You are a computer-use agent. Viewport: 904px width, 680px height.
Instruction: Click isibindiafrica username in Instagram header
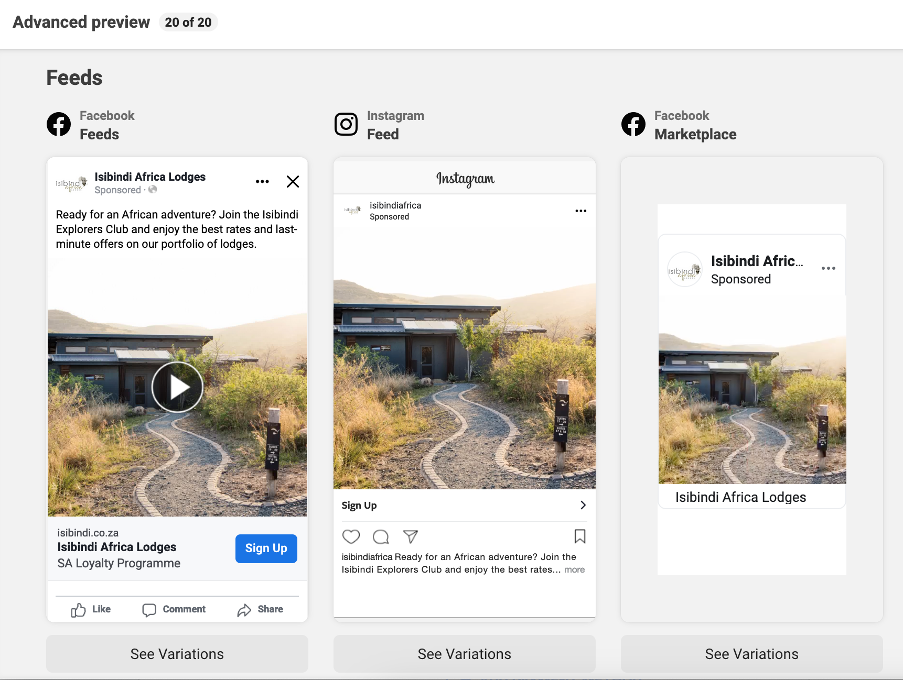tap(396, 205)
